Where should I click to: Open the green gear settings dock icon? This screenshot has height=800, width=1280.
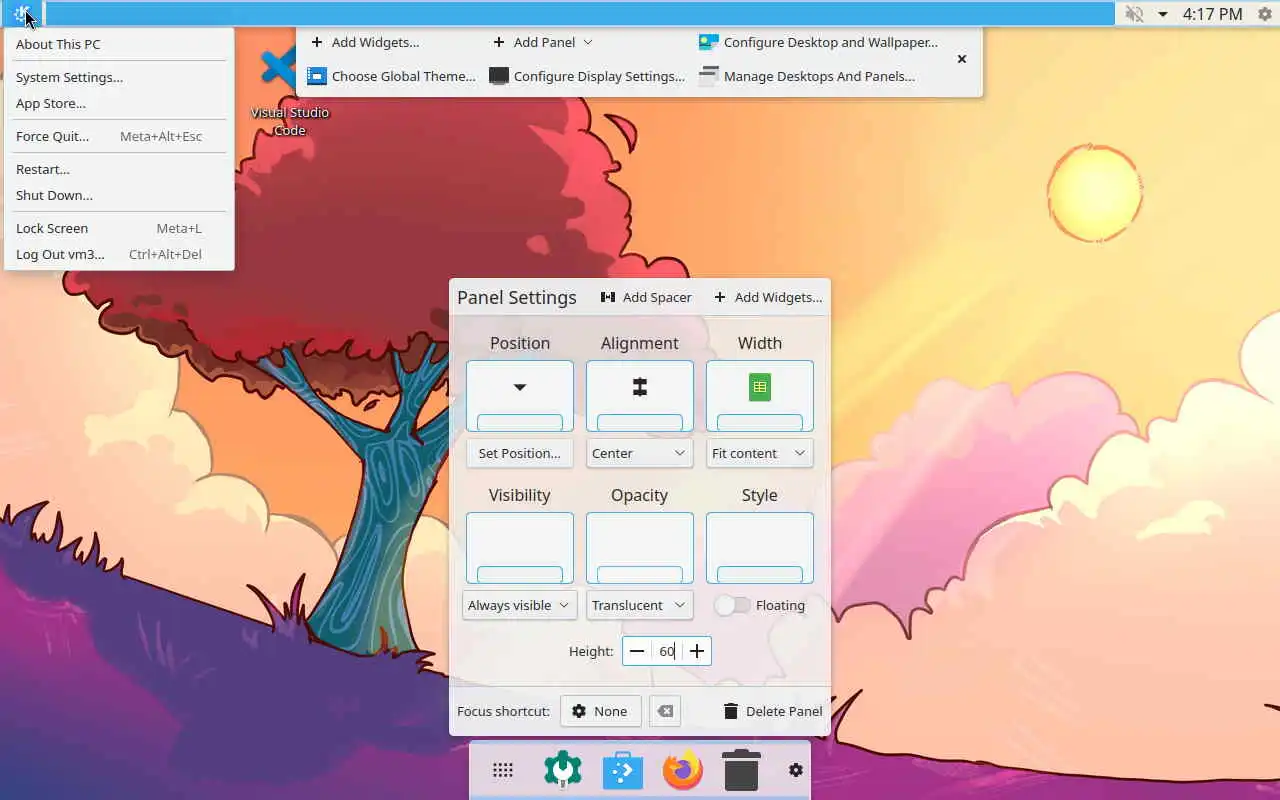563,770
